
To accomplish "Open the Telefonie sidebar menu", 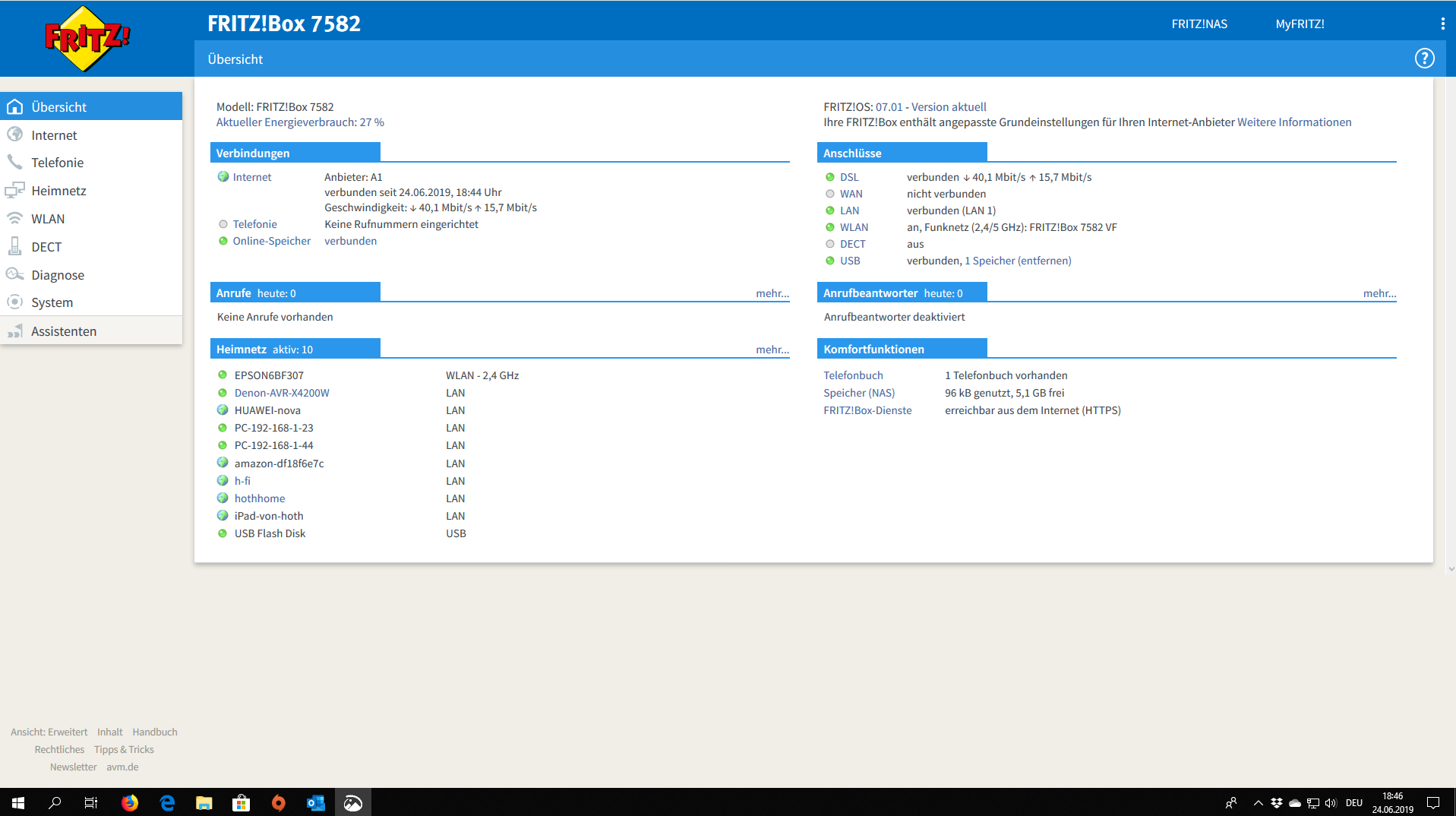I will pyautogui.click(x=91, y=163).
